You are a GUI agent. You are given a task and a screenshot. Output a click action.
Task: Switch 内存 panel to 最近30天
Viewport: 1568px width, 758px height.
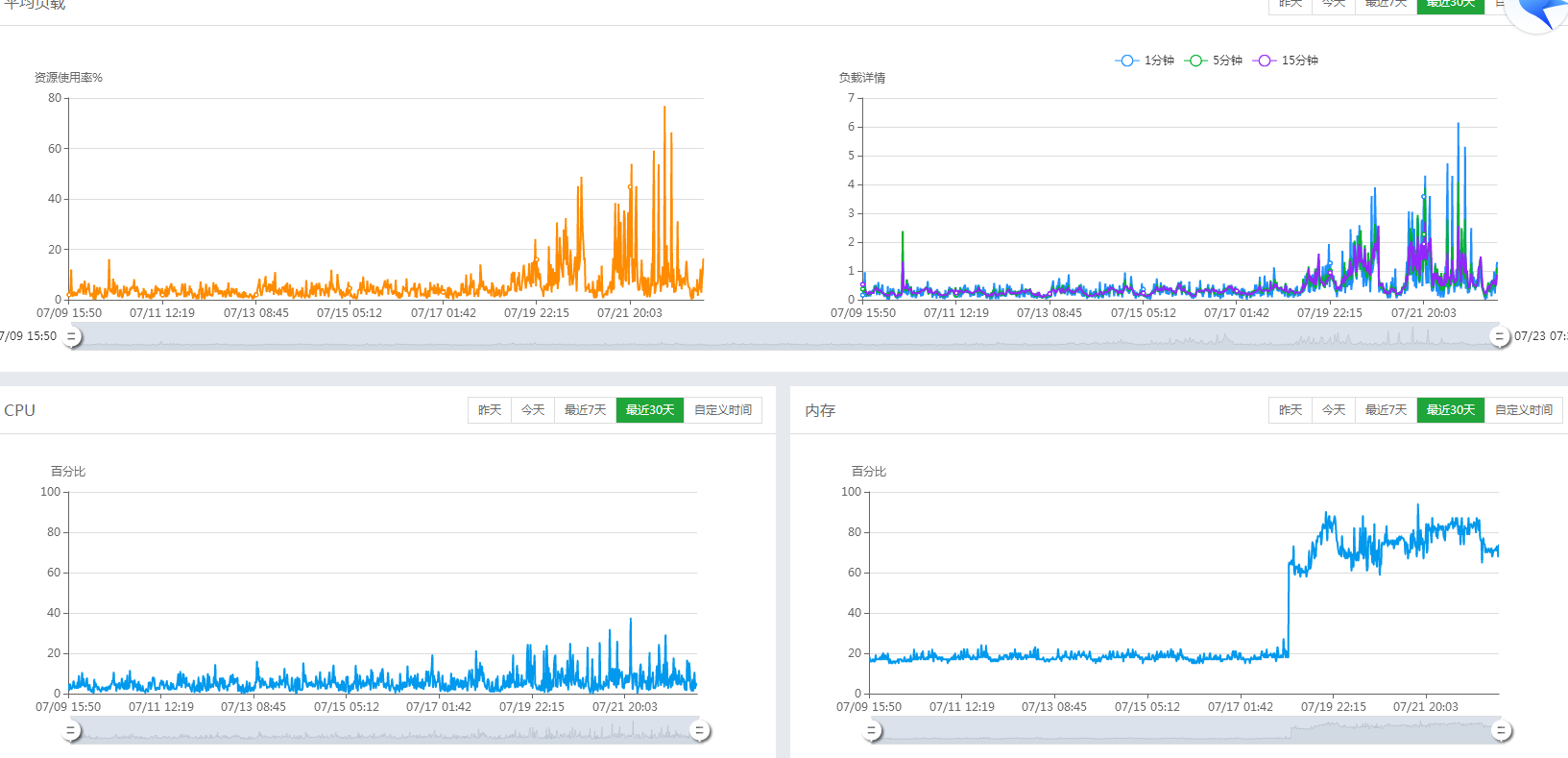click(x=1451, y=410)
